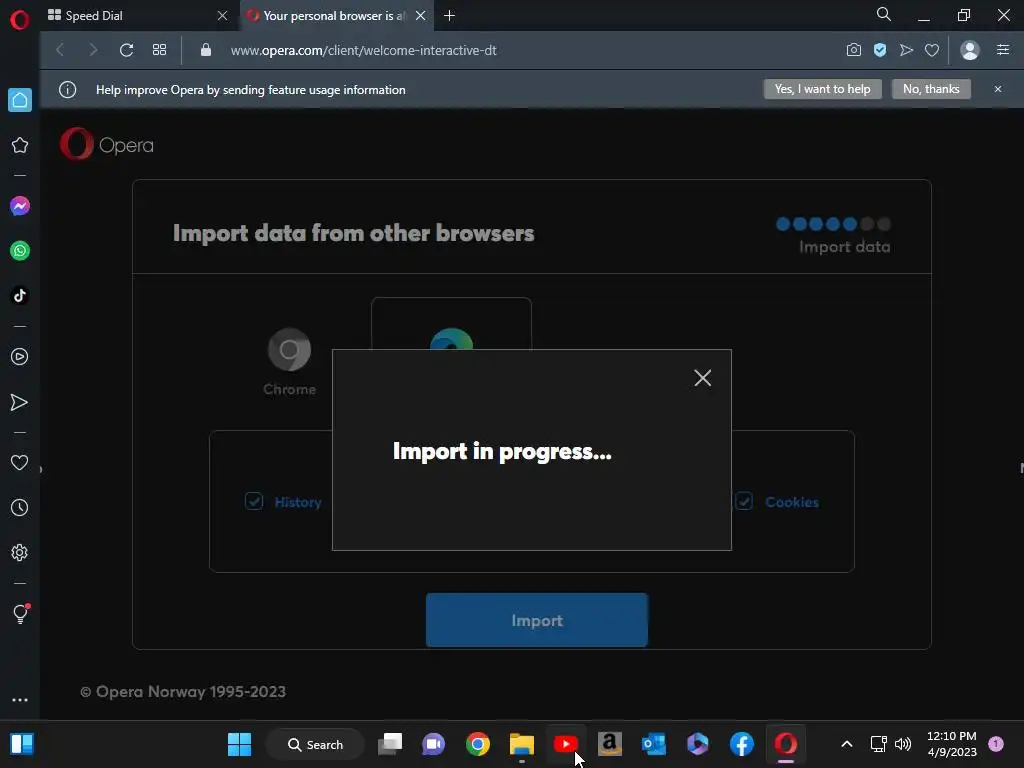Open the Player sidebar icon
The image size is (1024, 768).
click(20, 357)
